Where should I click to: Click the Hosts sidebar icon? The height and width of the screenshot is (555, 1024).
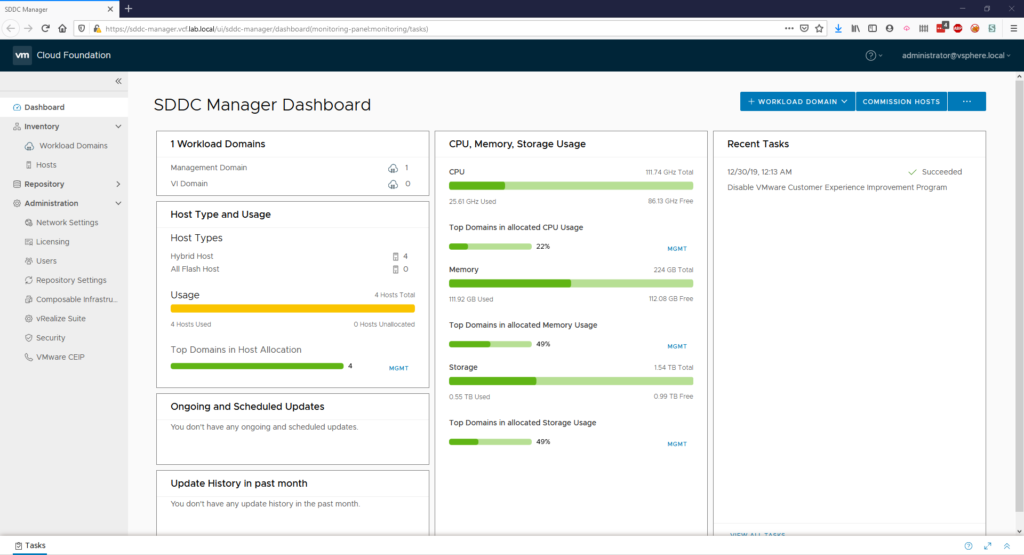tap(29, 165)
